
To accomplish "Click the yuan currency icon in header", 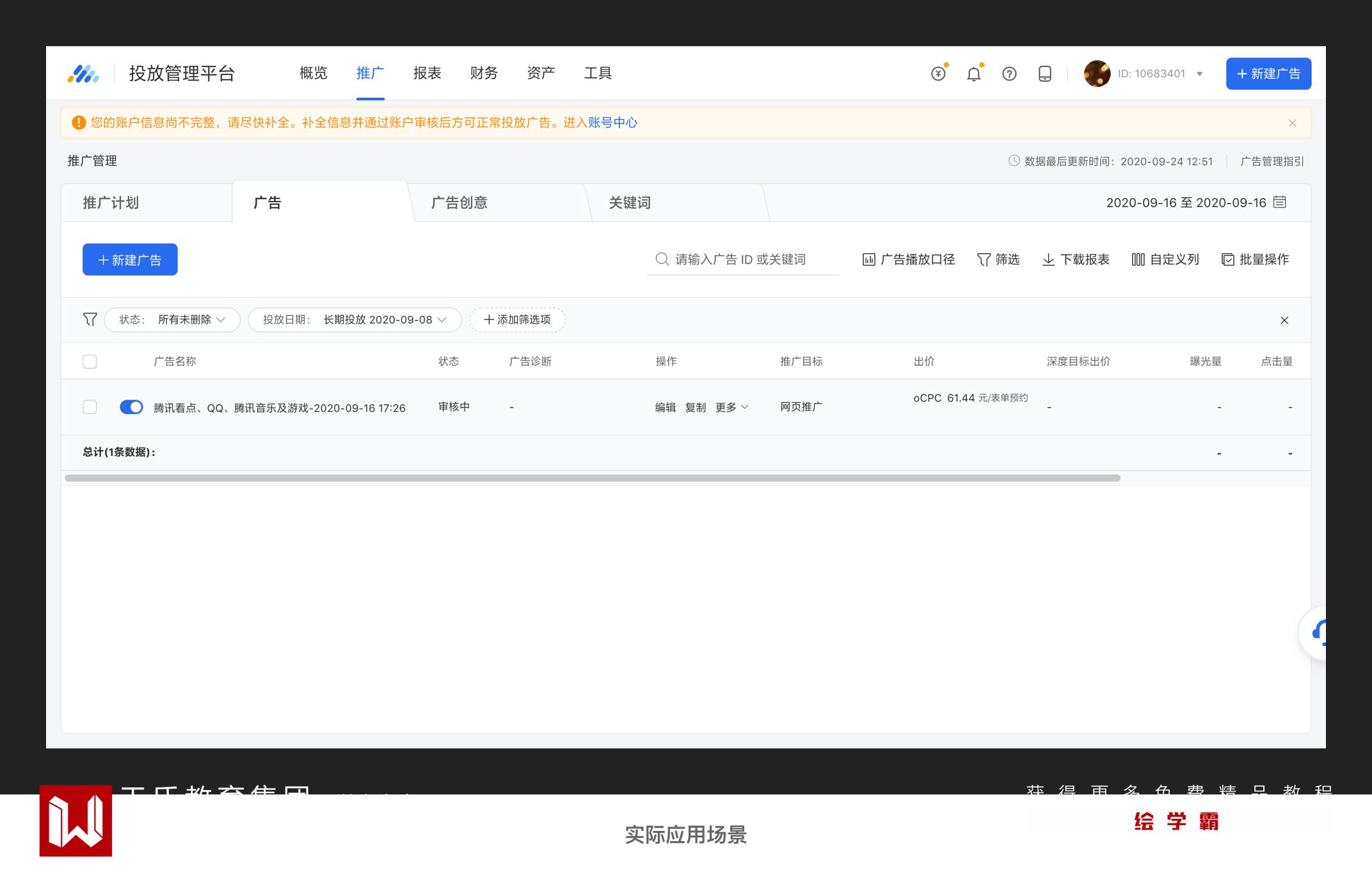I will [938, 74].
